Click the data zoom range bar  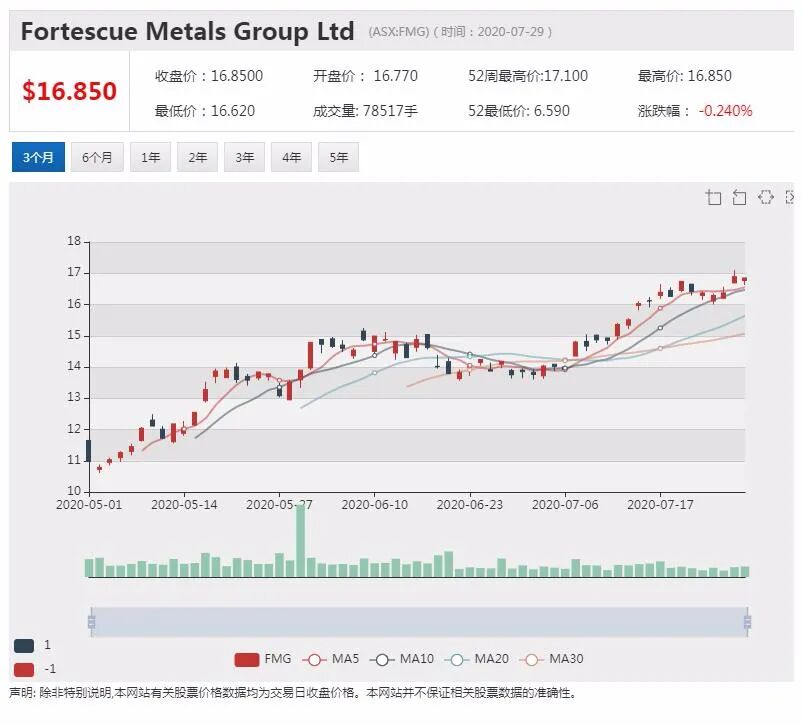pyautogui.click(x=419, y=622)
